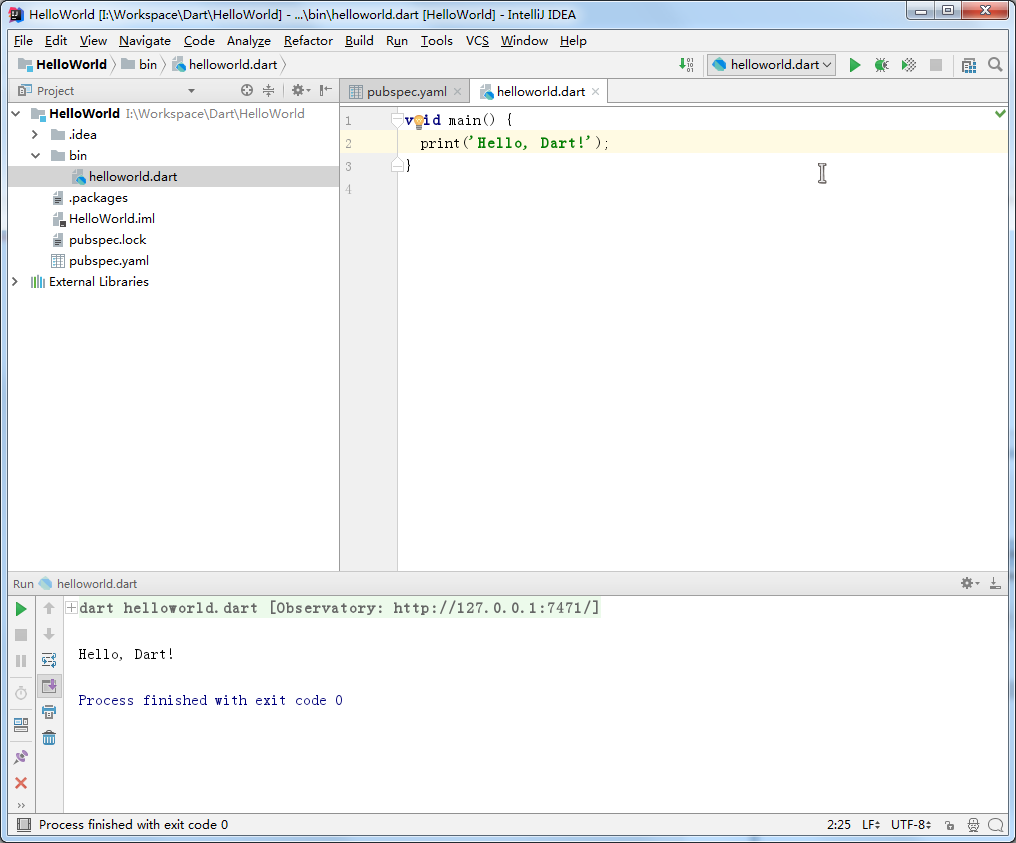Click the Tools menu
Viewport: 1016px width, 843px height.
[437, 41]
